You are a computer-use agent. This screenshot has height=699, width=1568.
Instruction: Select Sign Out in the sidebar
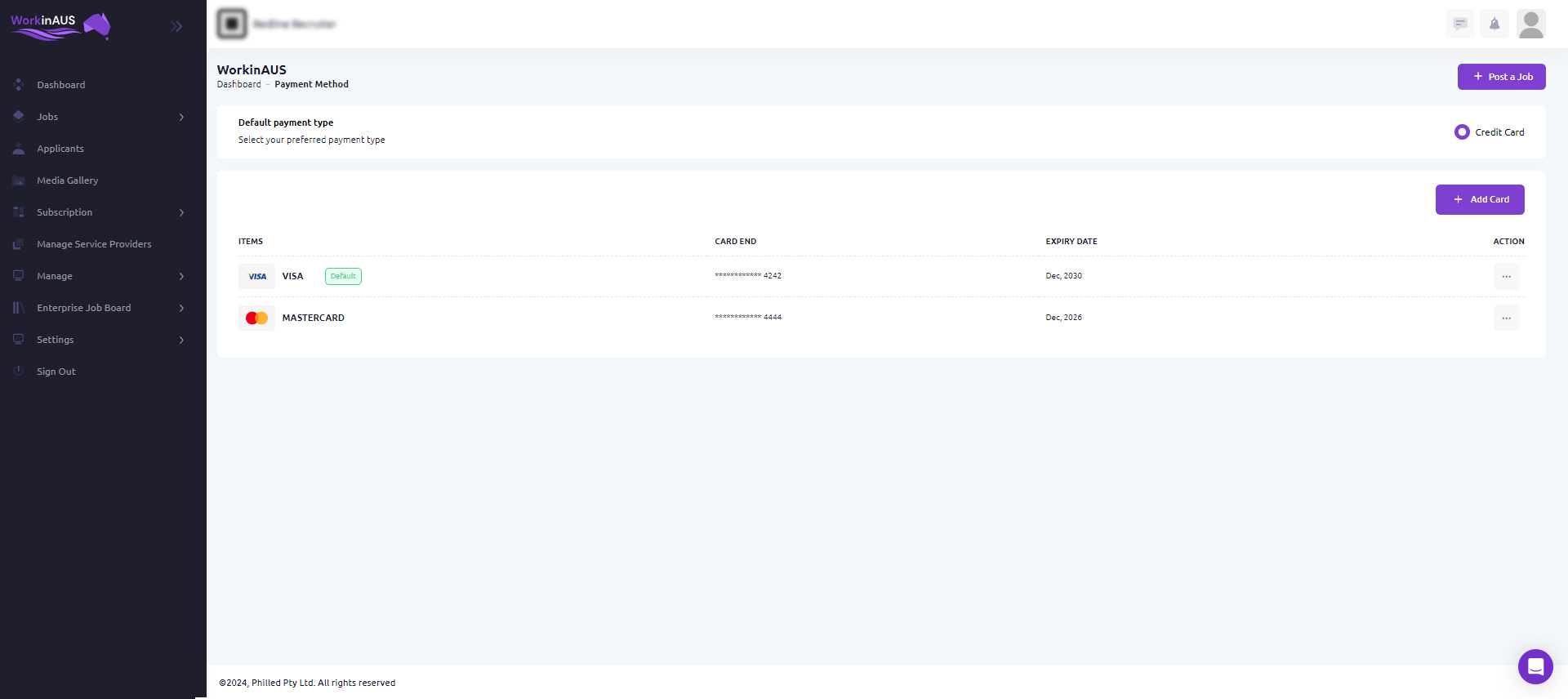coord(56,372)
